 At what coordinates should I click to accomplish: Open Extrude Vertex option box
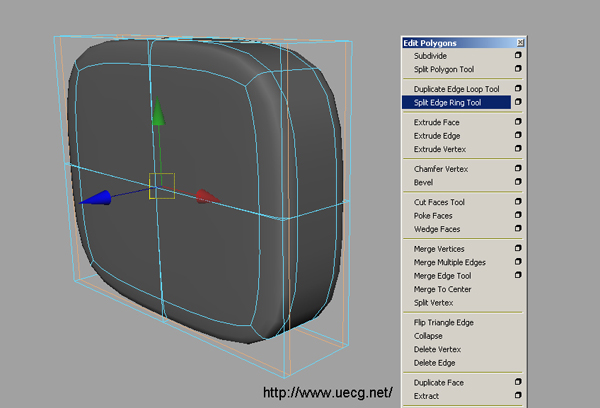tap(518, 149)
